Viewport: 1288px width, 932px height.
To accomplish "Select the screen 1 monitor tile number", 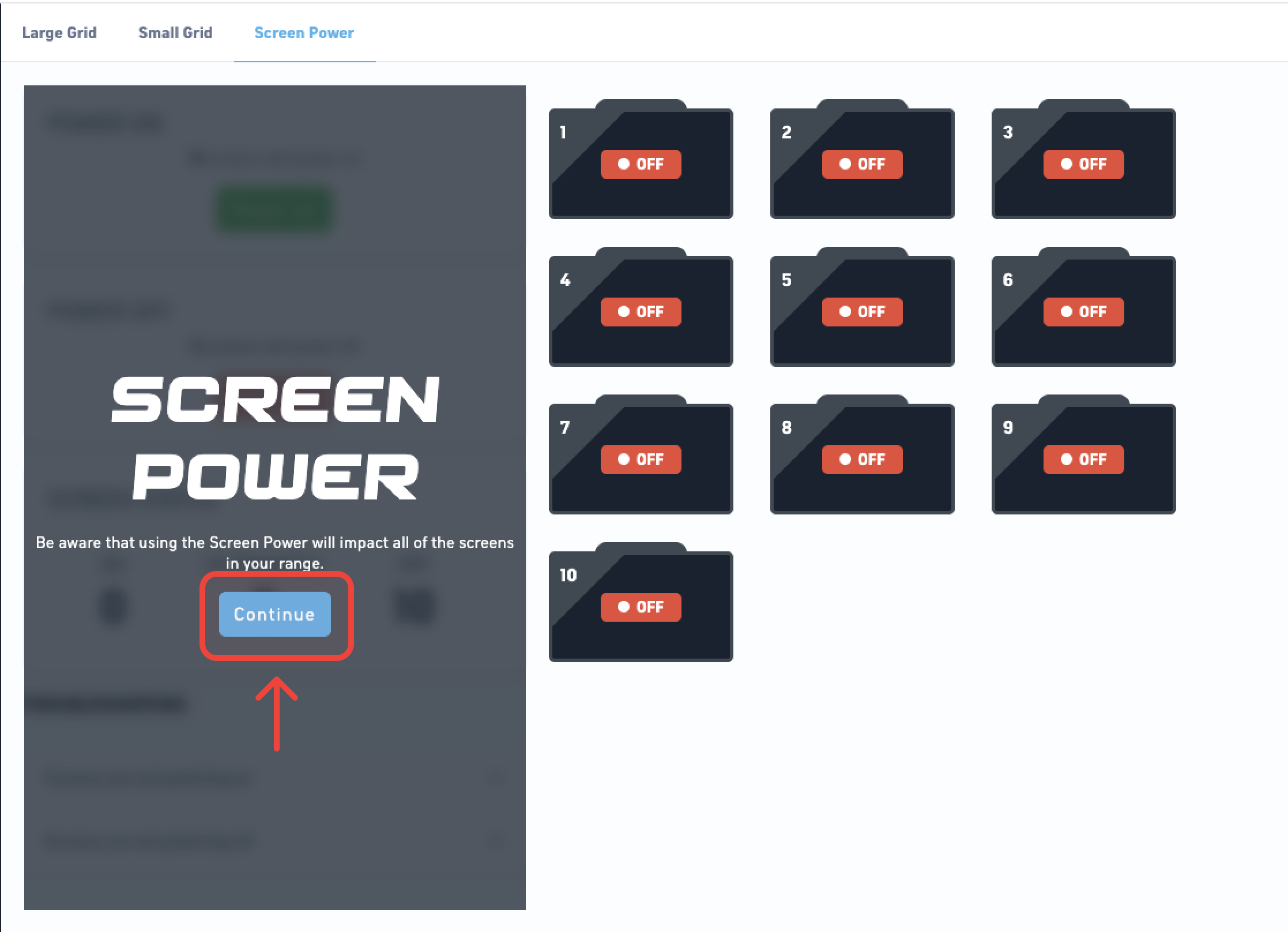I will pos(563,133).
